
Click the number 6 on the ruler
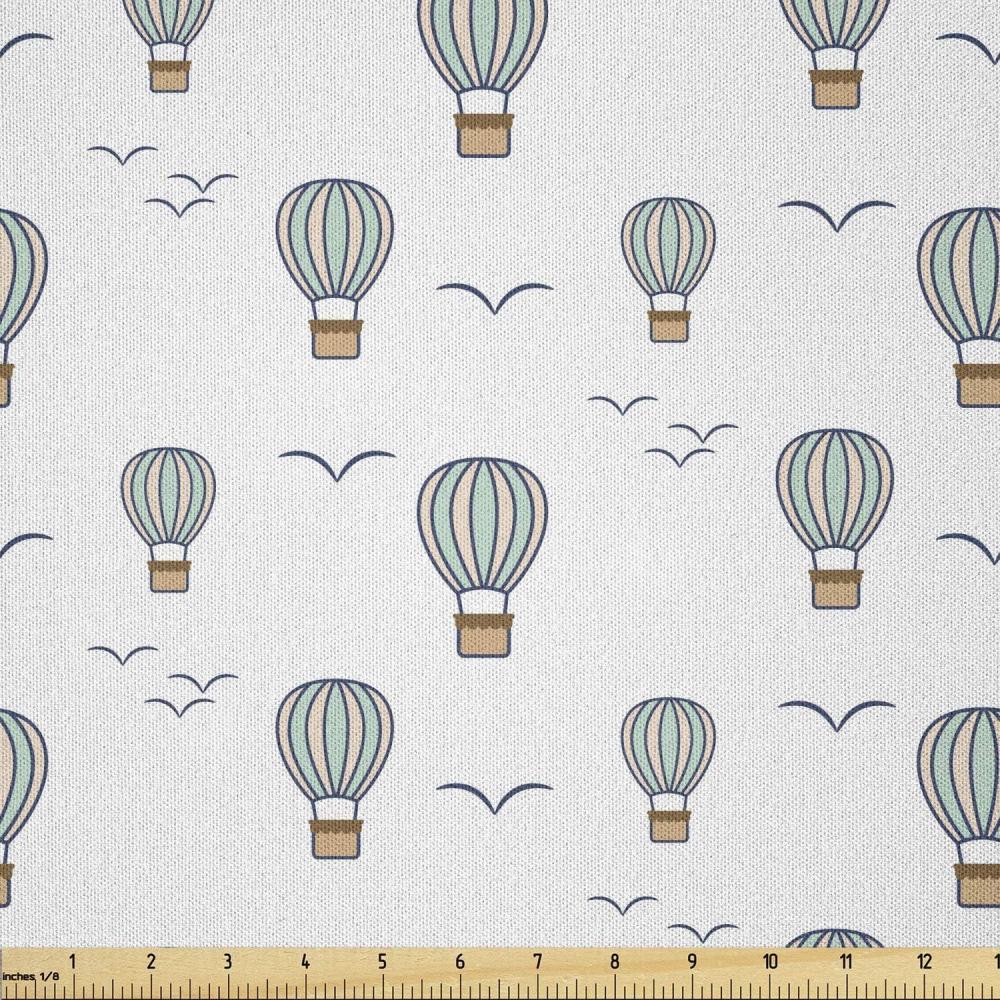pyautogui.click(x=460, y=961)
